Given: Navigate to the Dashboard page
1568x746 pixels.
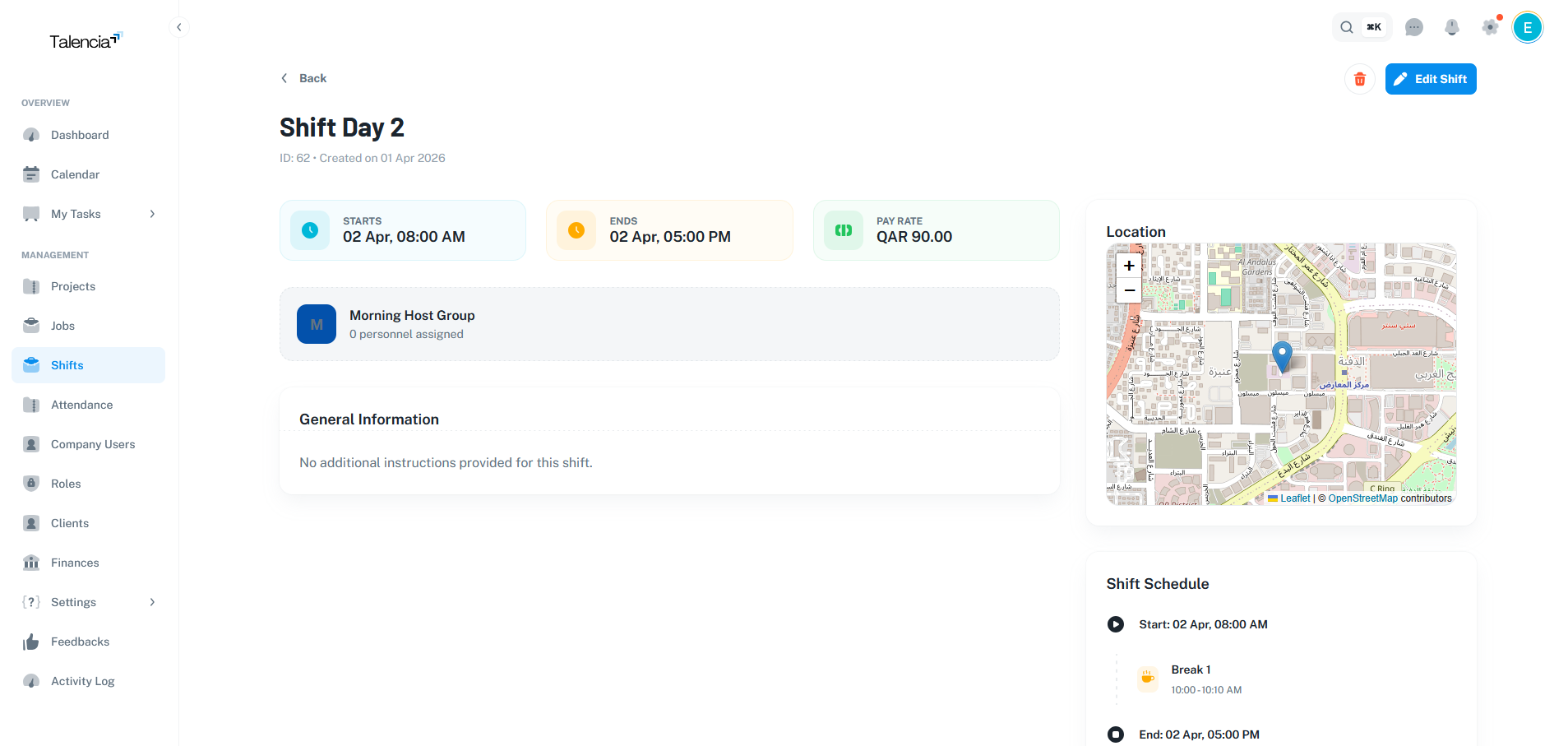Looking at the screenshot, I should (x=79, y=135).
